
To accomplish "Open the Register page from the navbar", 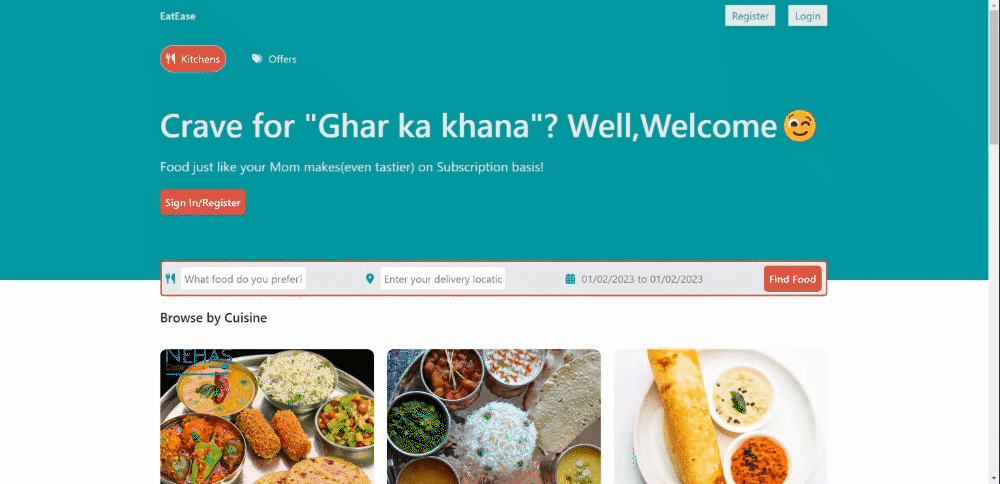I will tap(750, 16).
